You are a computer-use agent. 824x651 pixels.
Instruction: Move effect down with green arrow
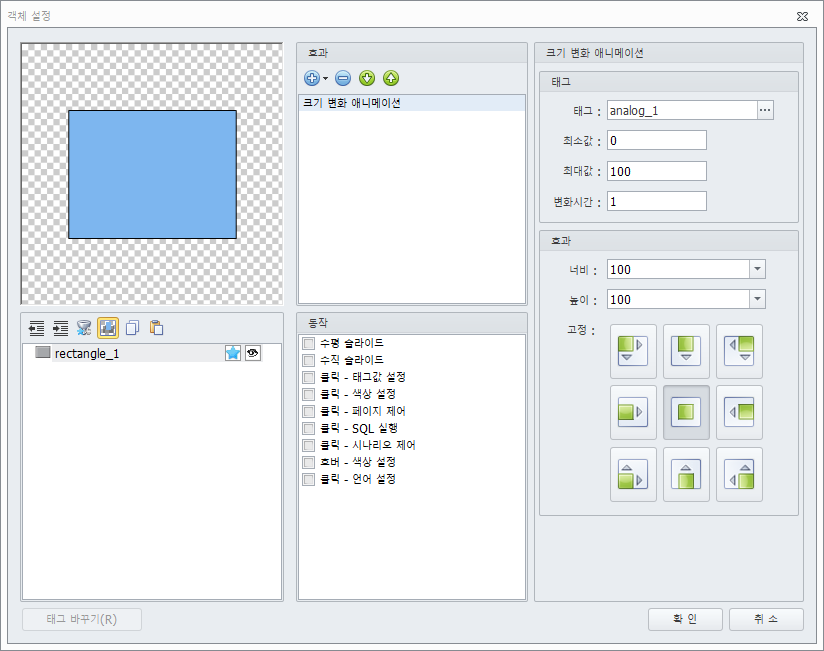367,78
